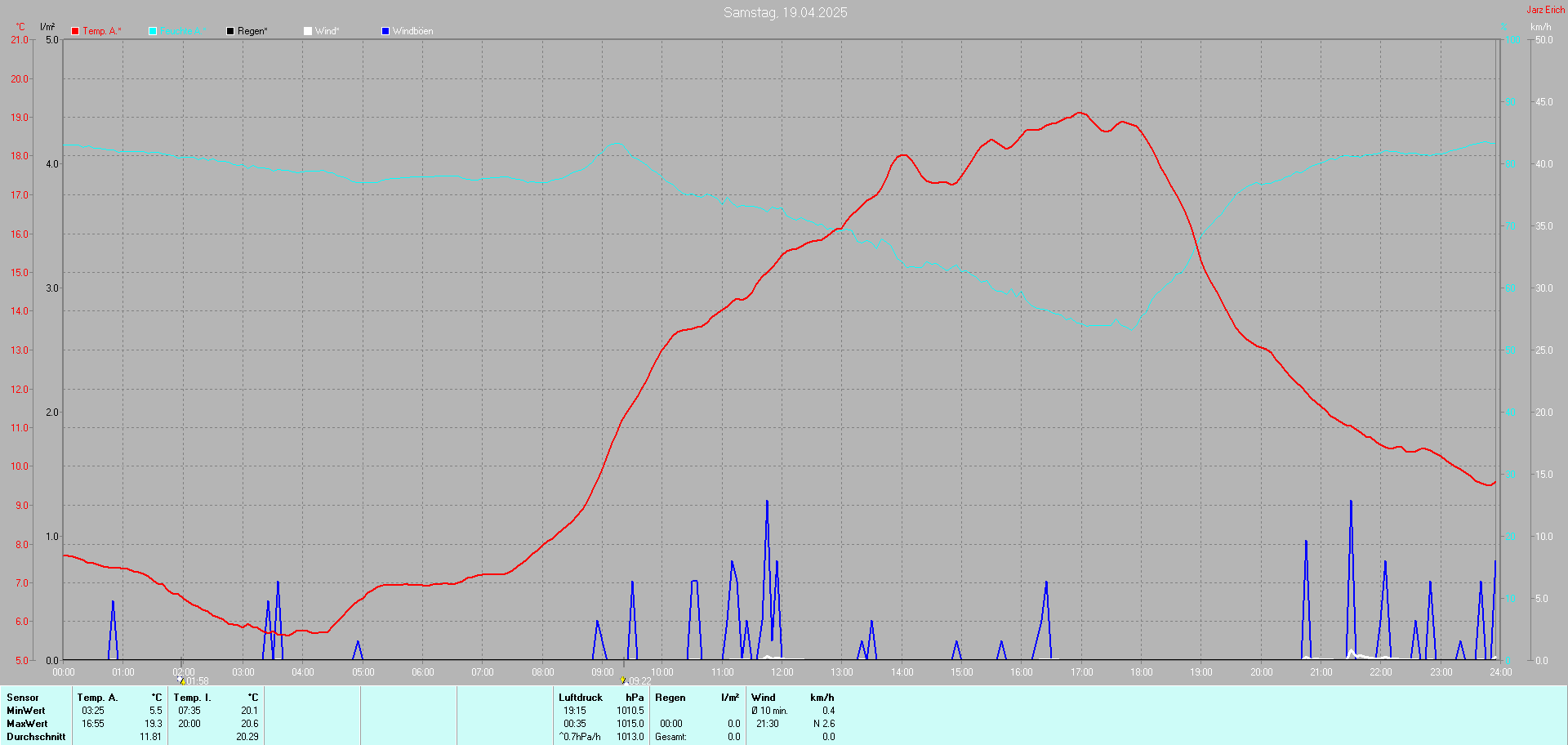This screenshot has height=745, width=1568.
Task: Click the moon marker icon at 01:58
Action: coord(180,680)
